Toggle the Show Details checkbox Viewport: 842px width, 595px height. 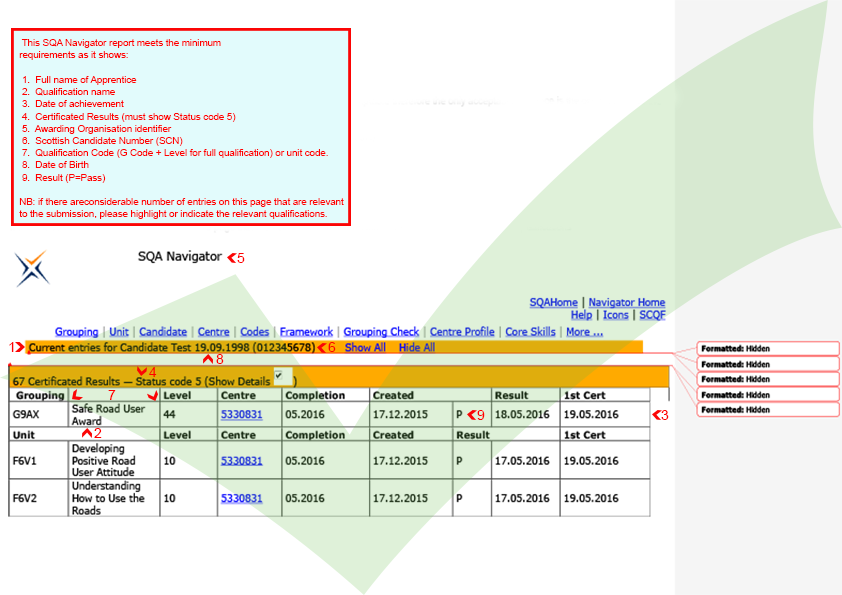click(280, 375)
